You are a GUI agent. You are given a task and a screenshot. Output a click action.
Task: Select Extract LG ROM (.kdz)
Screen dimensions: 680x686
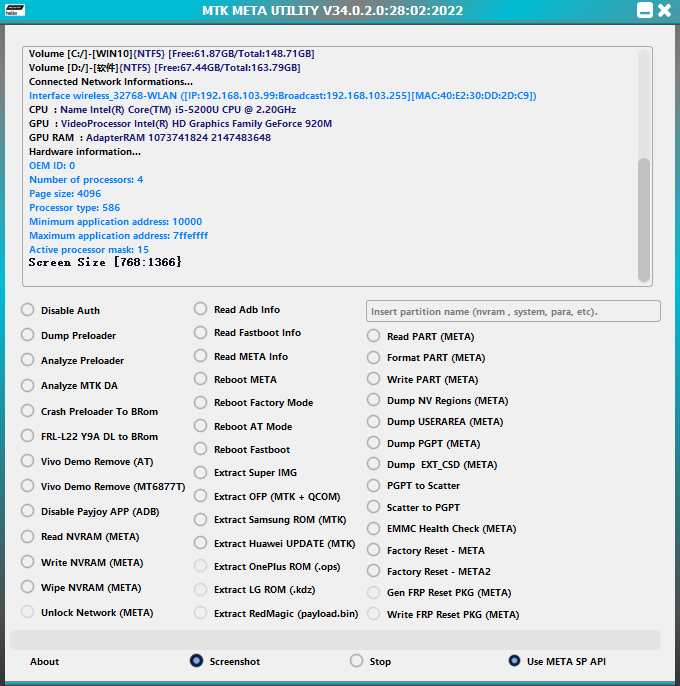200,589
